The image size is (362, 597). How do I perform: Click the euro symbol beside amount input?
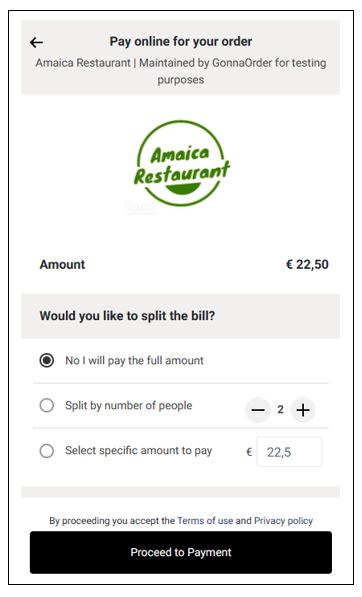click(249, 452)
